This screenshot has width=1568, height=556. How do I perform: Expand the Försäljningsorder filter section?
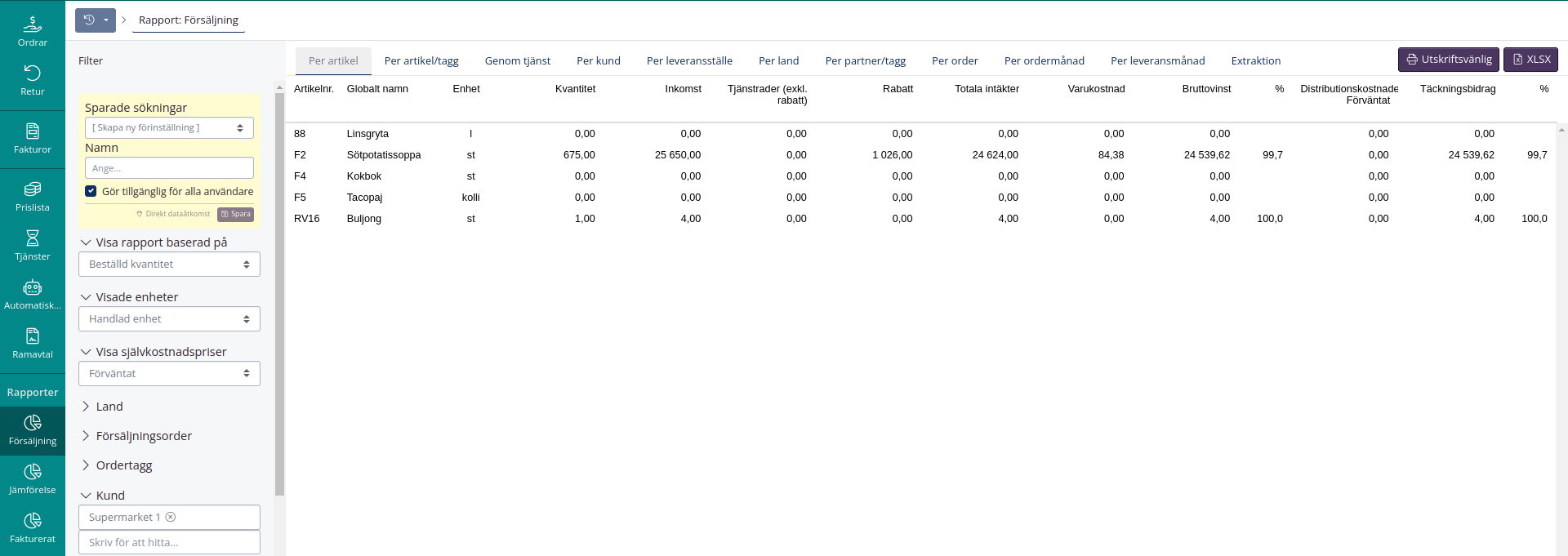pos(143,436)
